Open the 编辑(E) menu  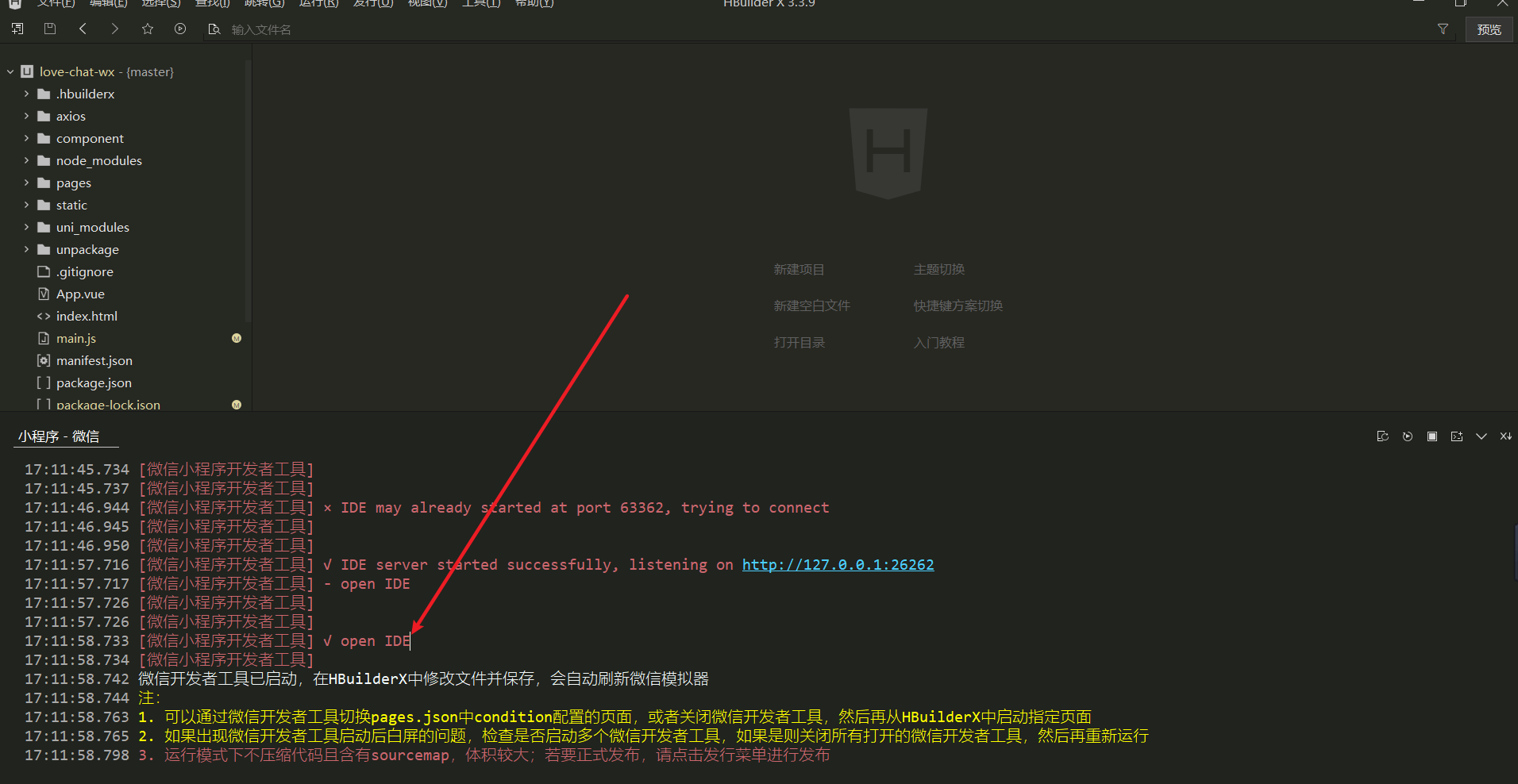click(x=108, y=4)
